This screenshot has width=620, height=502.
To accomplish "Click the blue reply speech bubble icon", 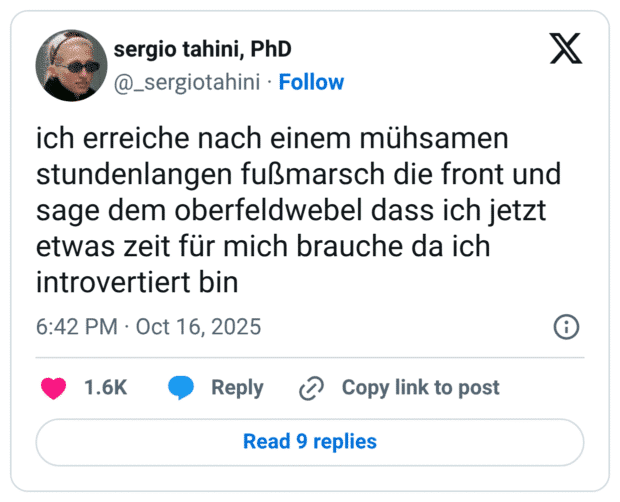I will pyautogui.click(x=181, y=388).
